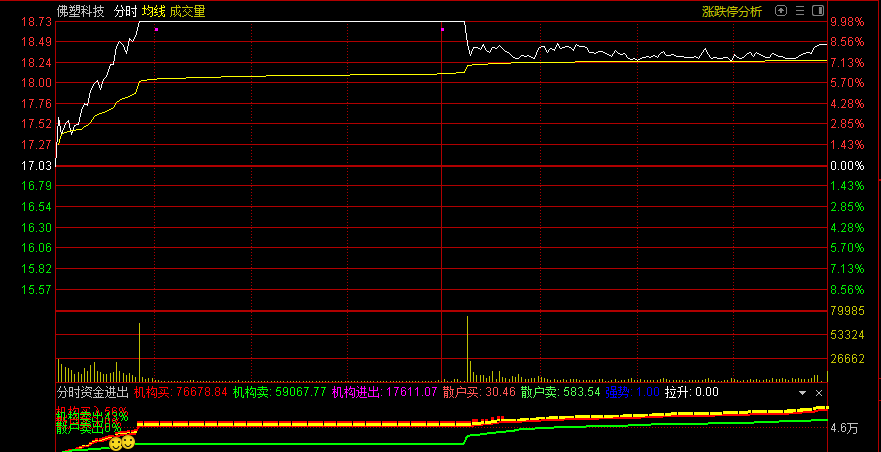Click the 均线 average line label

click(153, 12)
